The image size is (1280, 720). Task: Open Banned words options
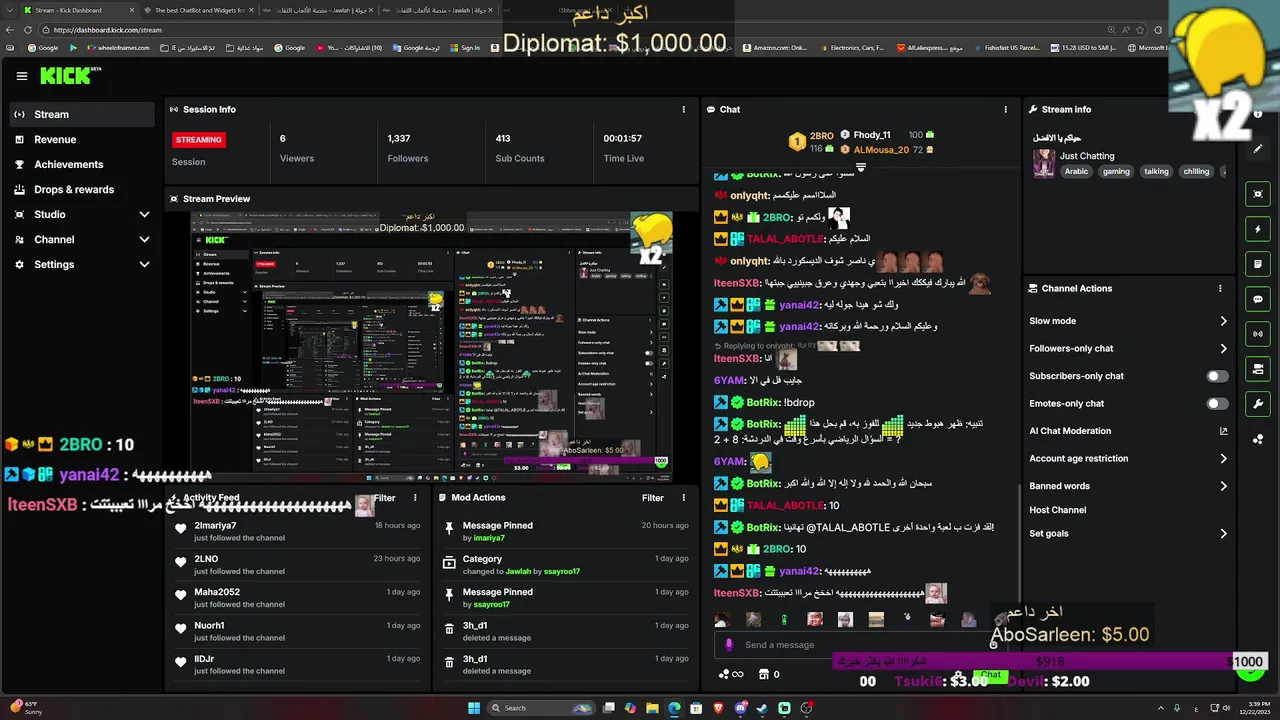click(x=1128, y=486)
